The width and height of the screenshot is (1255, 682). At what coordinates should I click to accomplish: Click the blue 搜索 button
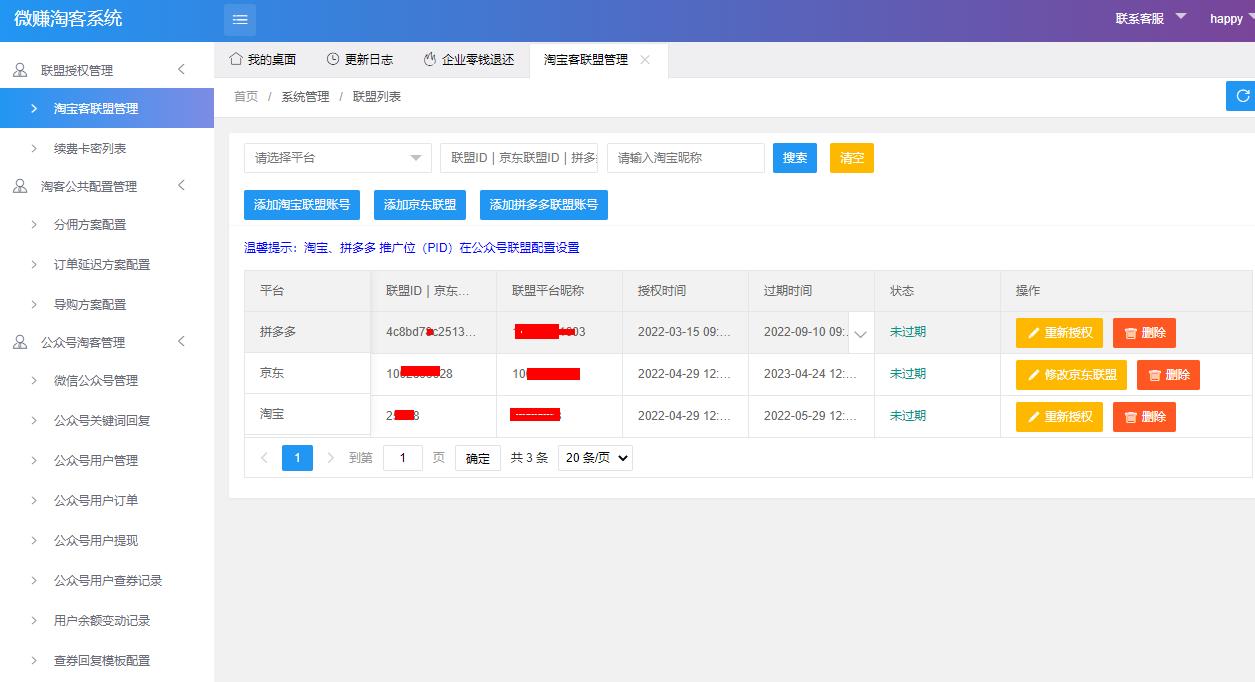795,158
